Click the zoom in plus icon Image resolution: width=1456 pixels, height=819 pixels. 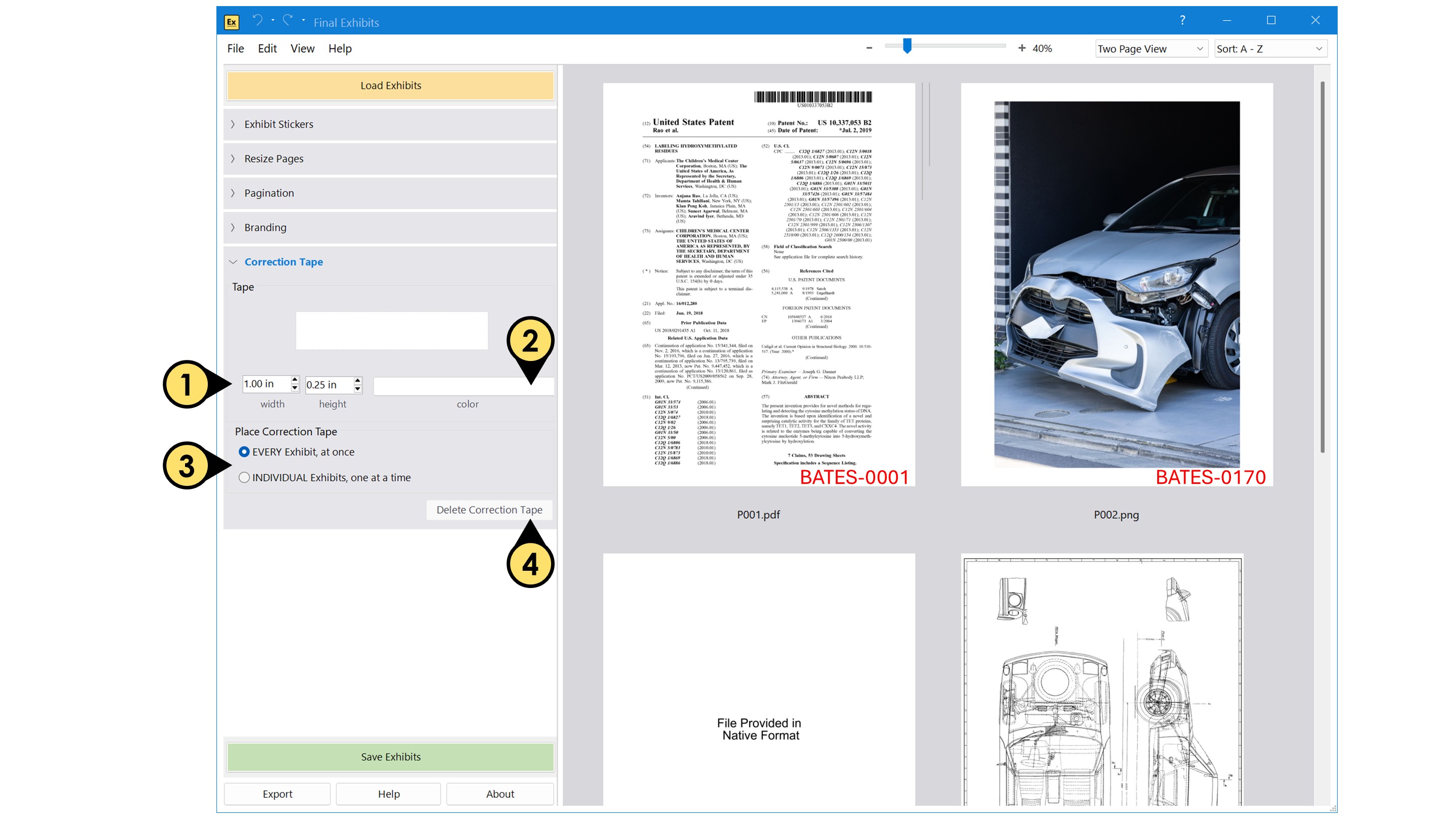click(x=1021, y=48)
